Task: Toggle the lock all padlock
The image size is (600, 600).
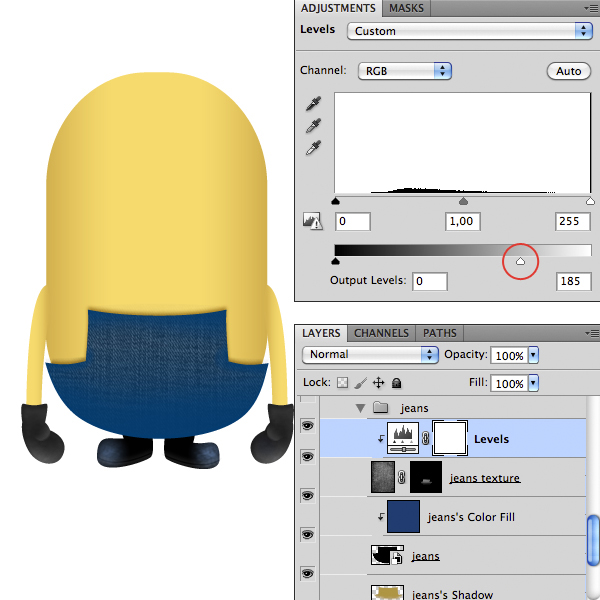Action: tap(396, 383)
